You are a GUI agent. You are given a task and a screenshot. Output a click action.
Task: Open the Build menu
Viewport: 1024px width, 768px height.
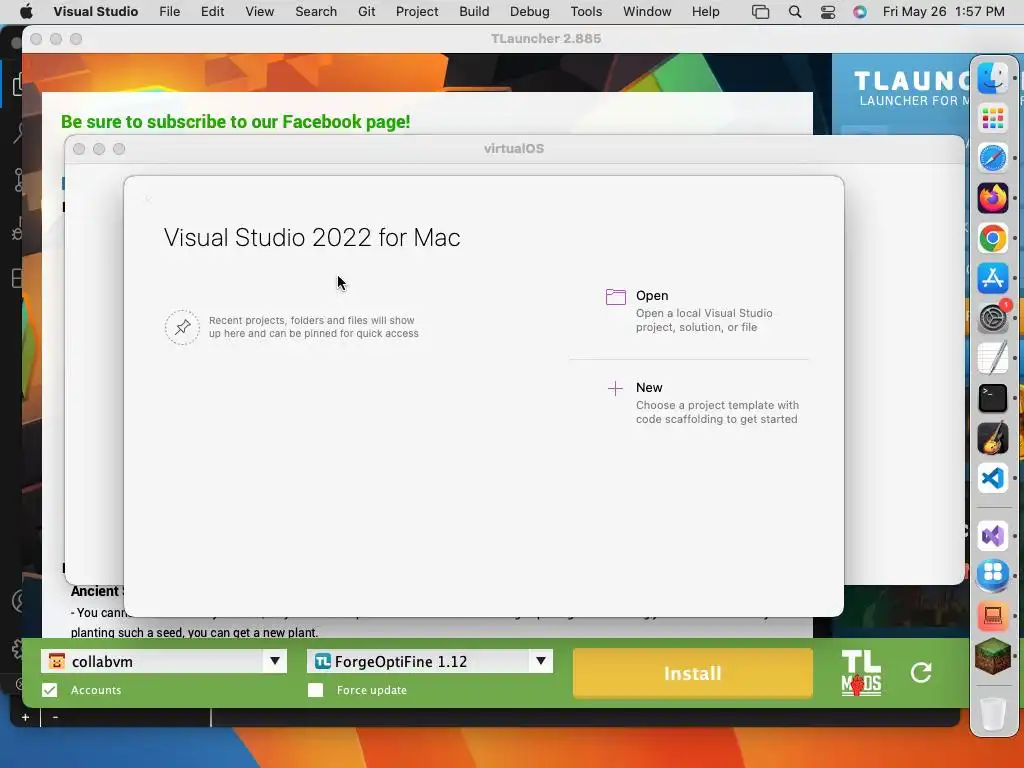[474, 12]
